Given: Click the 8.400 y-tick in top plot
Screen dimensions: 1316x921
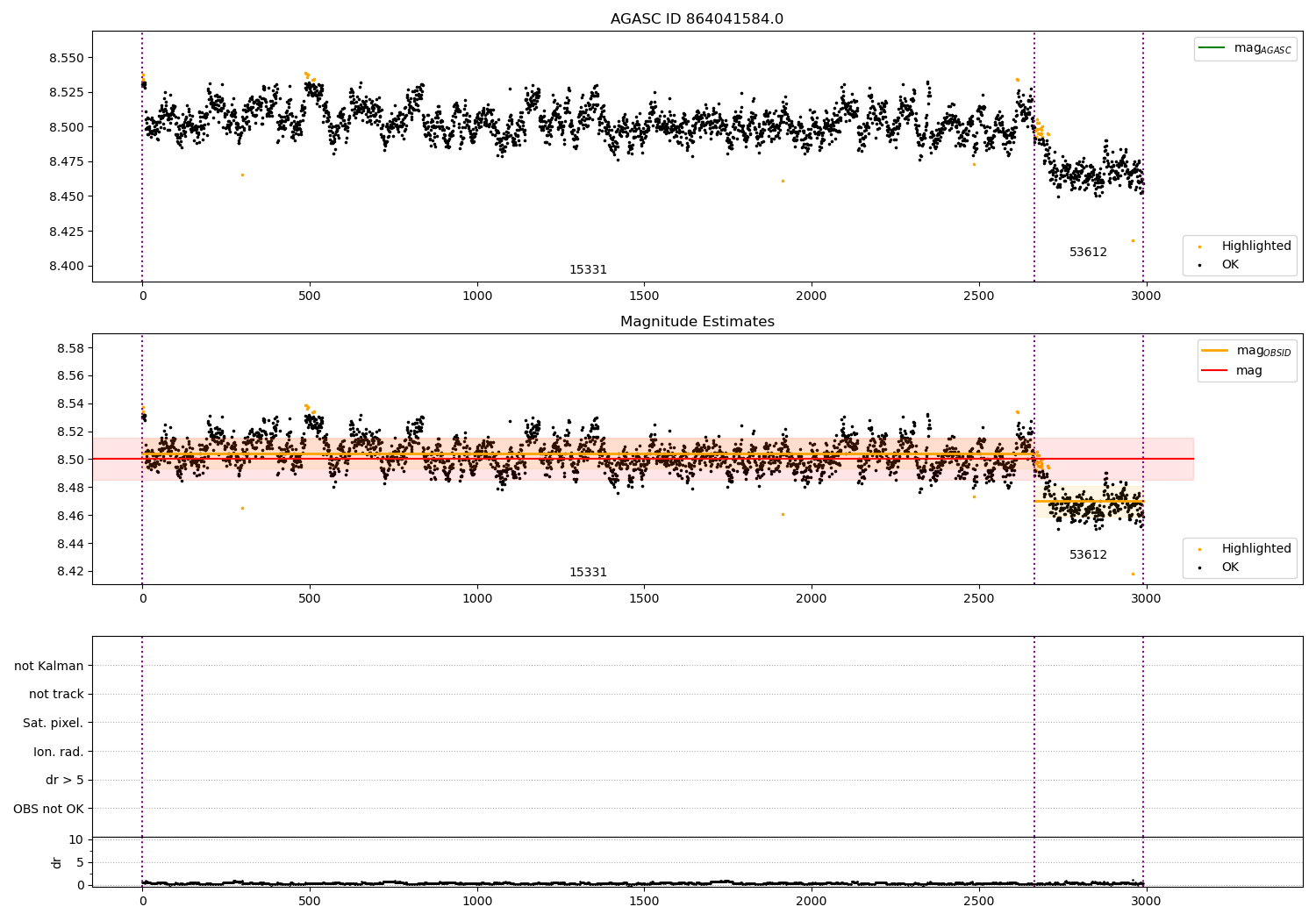Looking at the screenshot, I should [66, 267].
